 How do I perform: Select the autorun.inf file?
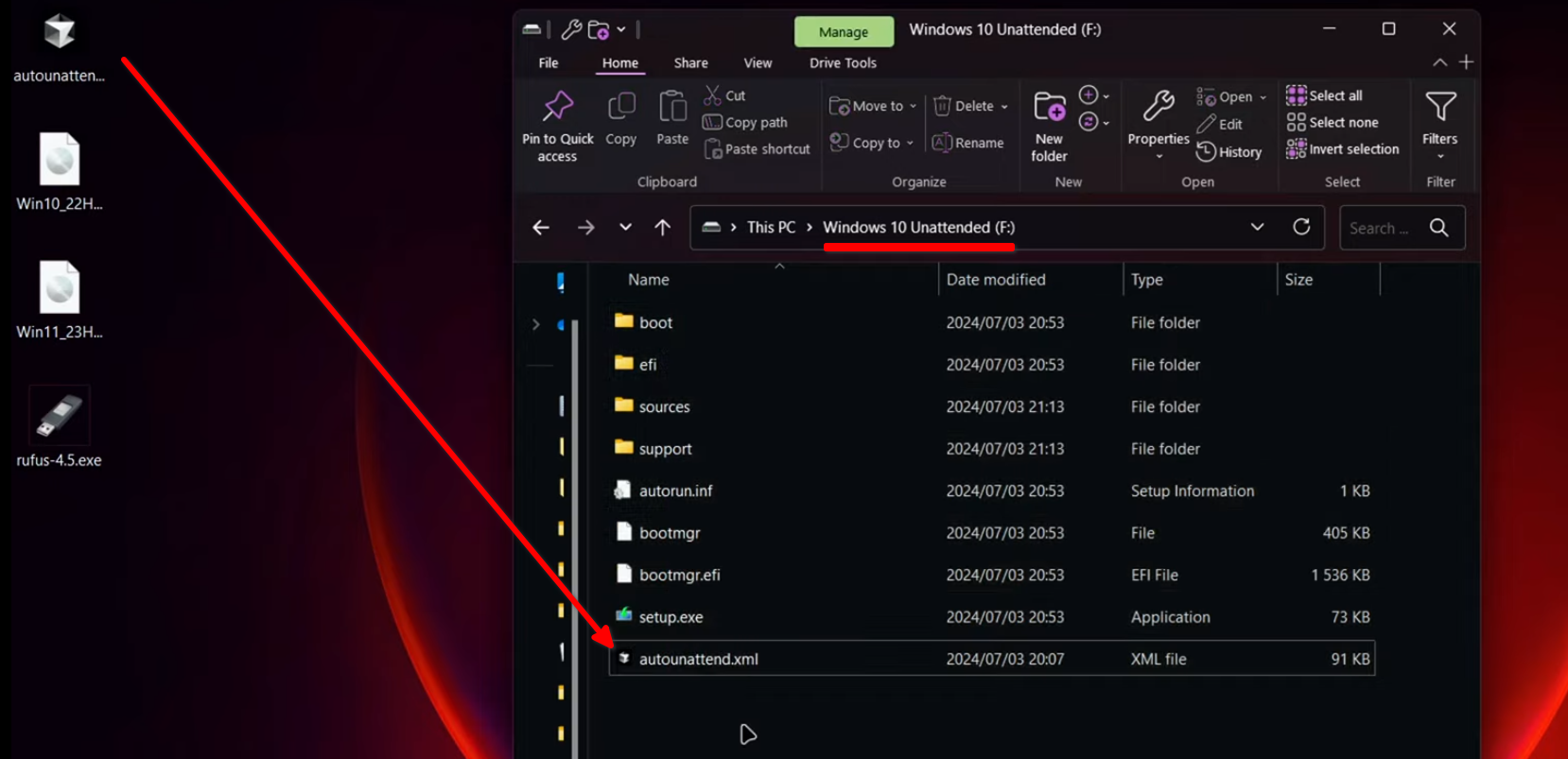click(x=992, y=491)
